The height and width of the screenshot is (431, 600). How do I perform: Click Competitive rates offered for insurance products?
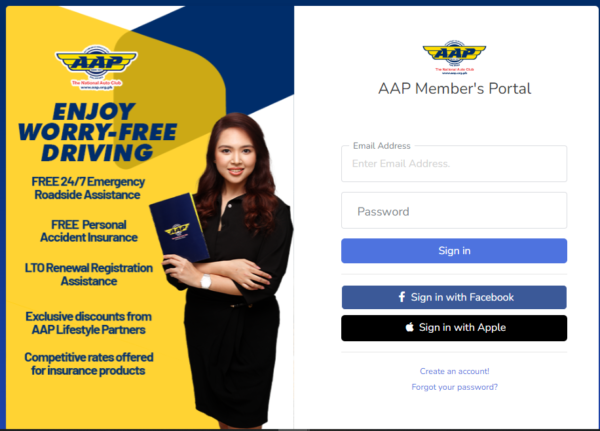click(88, 364)
